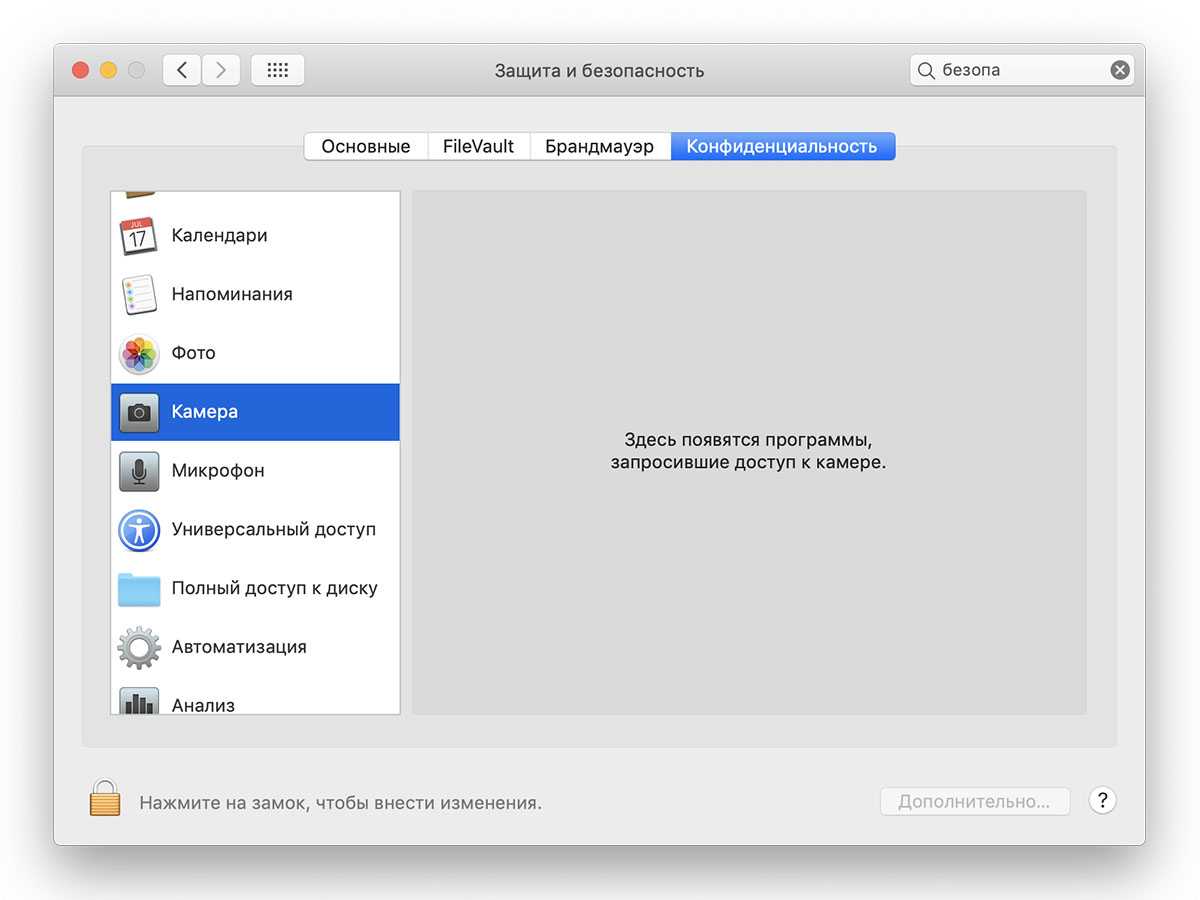The image size is (1200, 900).
Task: Click the Calendars icon in sidebar
Action: (x=138, y=236)
